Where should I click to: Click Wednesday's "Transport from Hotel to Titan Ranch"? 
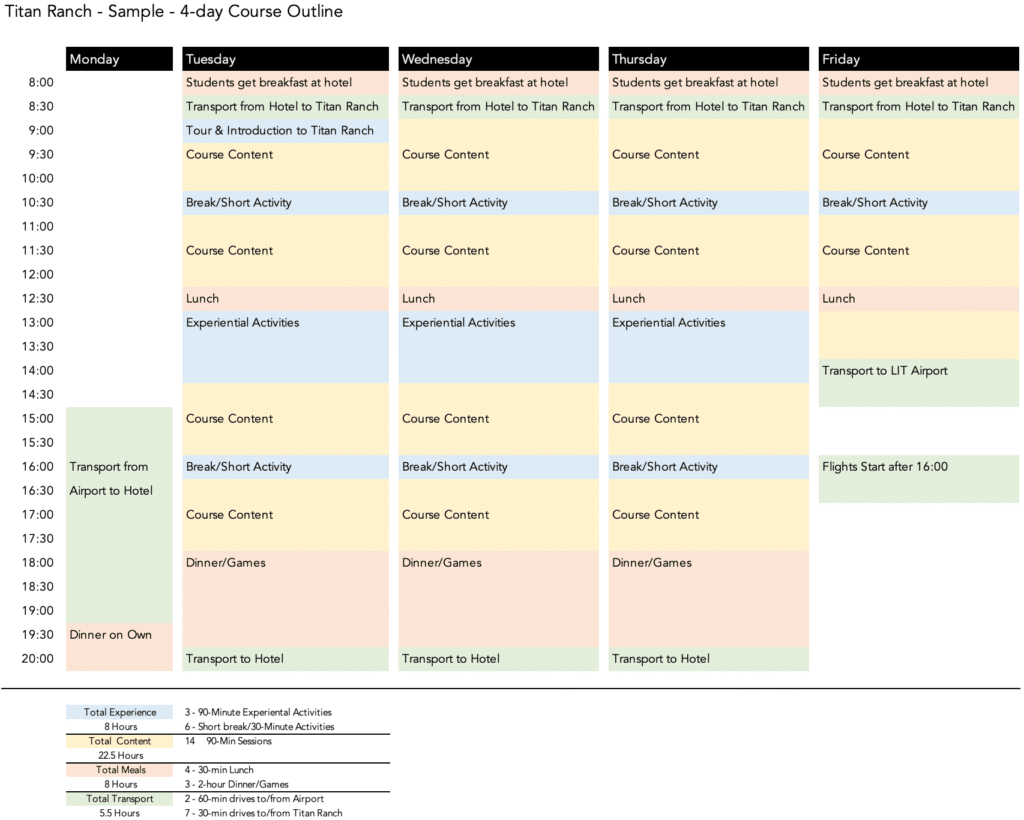point(498,106)
